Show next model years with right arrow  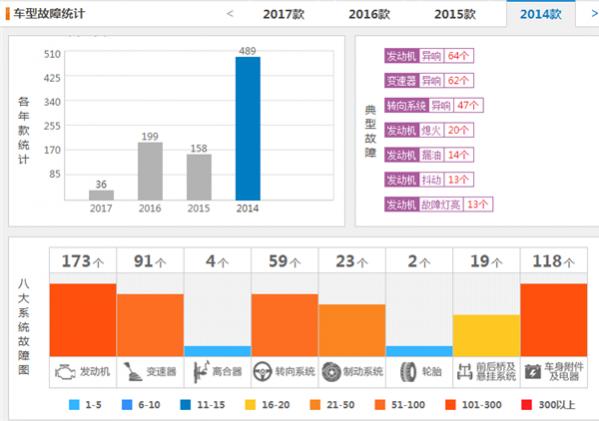(594, 14)
